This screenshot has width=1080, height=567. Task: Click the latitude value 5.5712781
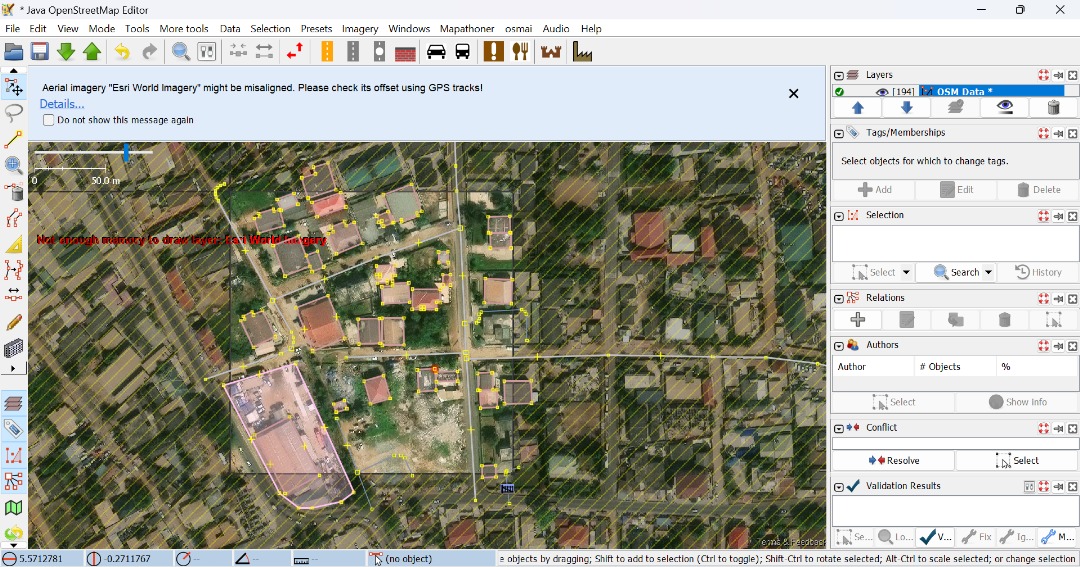[x=41, y=559]
